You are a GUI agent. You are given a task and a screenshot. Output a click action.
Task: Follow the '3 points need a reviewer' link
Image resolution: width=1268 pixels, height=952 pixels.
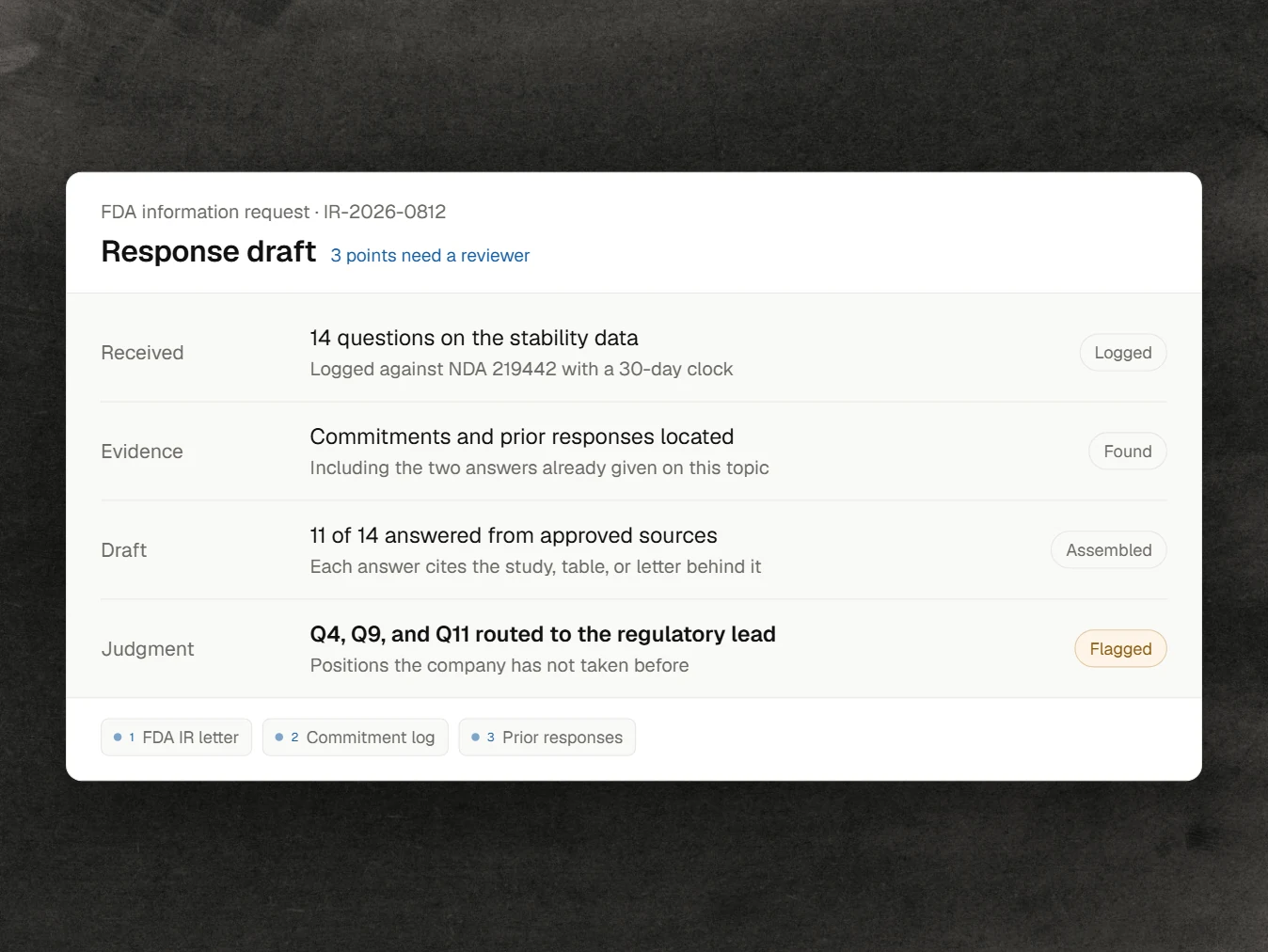coord(430,256)
